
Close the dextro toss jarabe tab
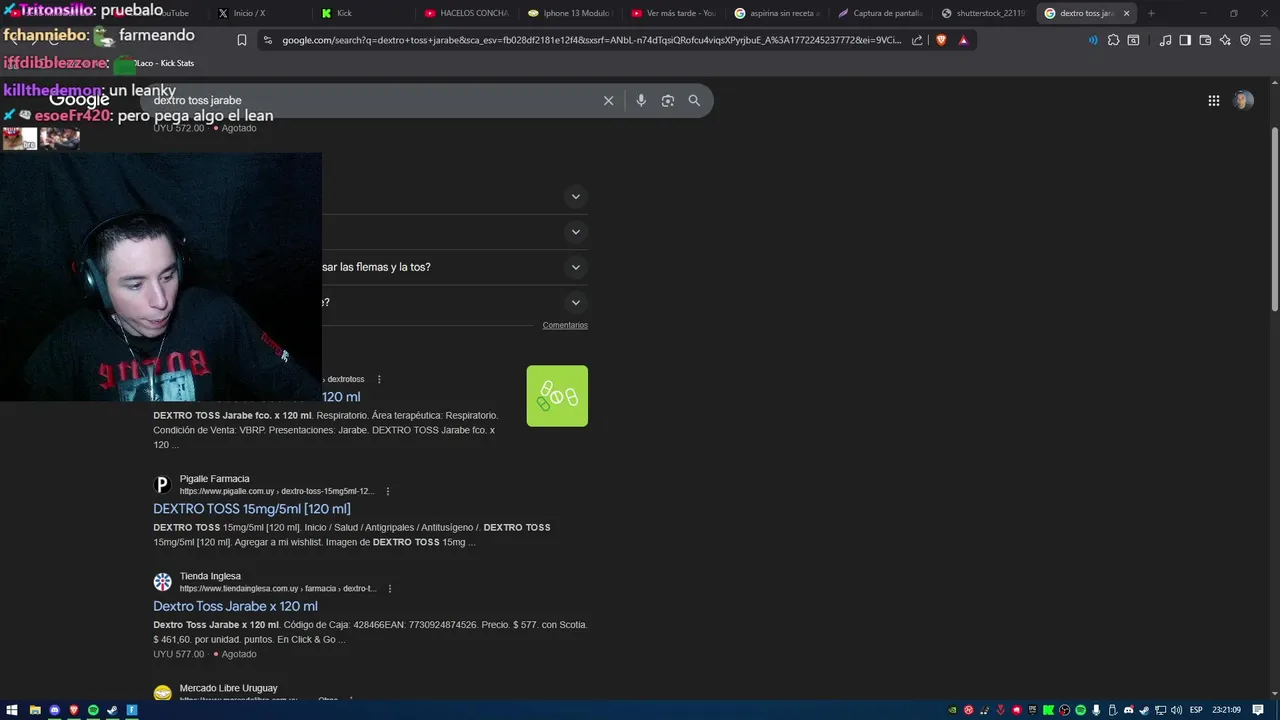coord(1127,13)
